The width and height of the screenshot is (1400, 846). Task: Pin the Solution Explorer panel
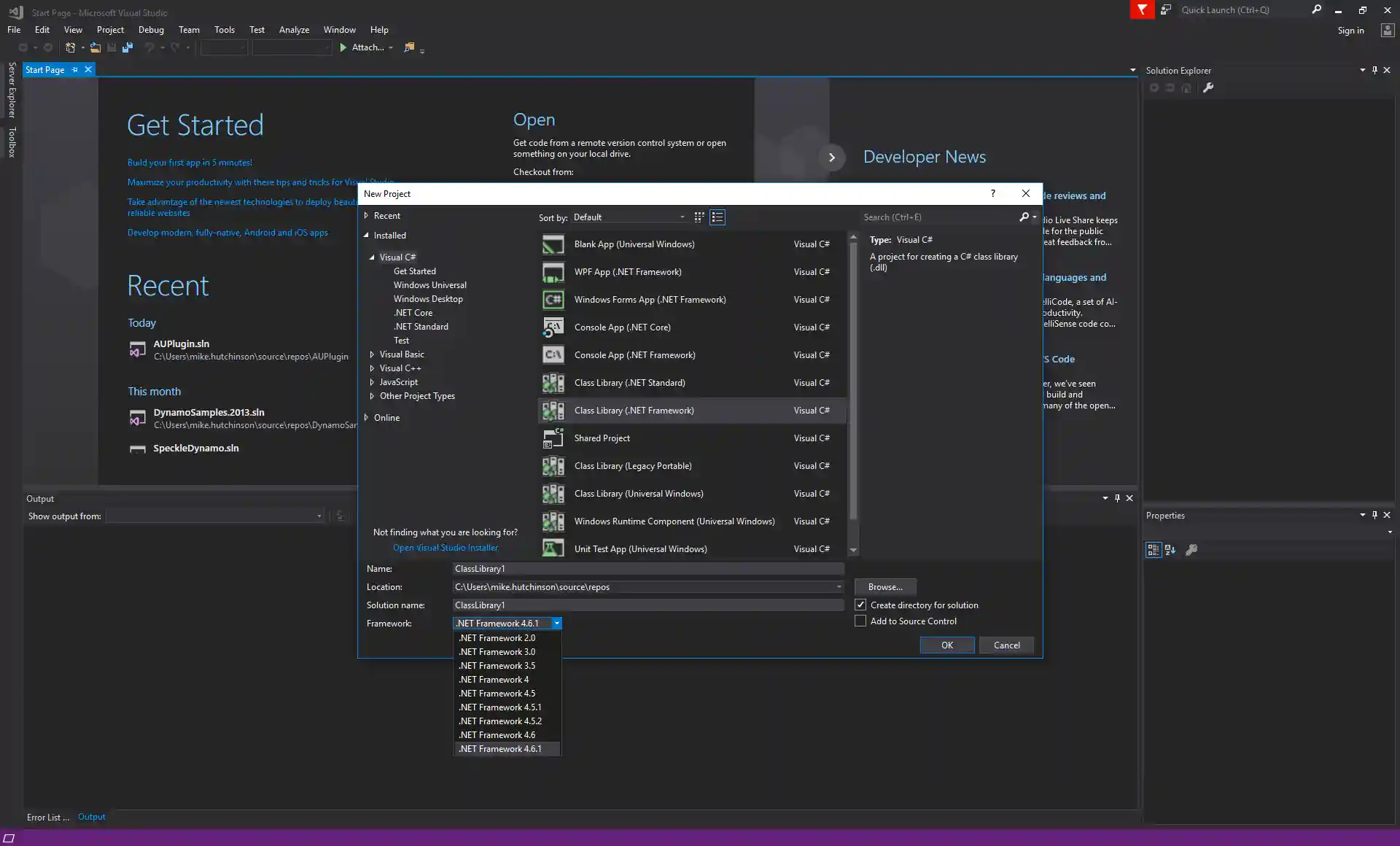[1374, 70]
